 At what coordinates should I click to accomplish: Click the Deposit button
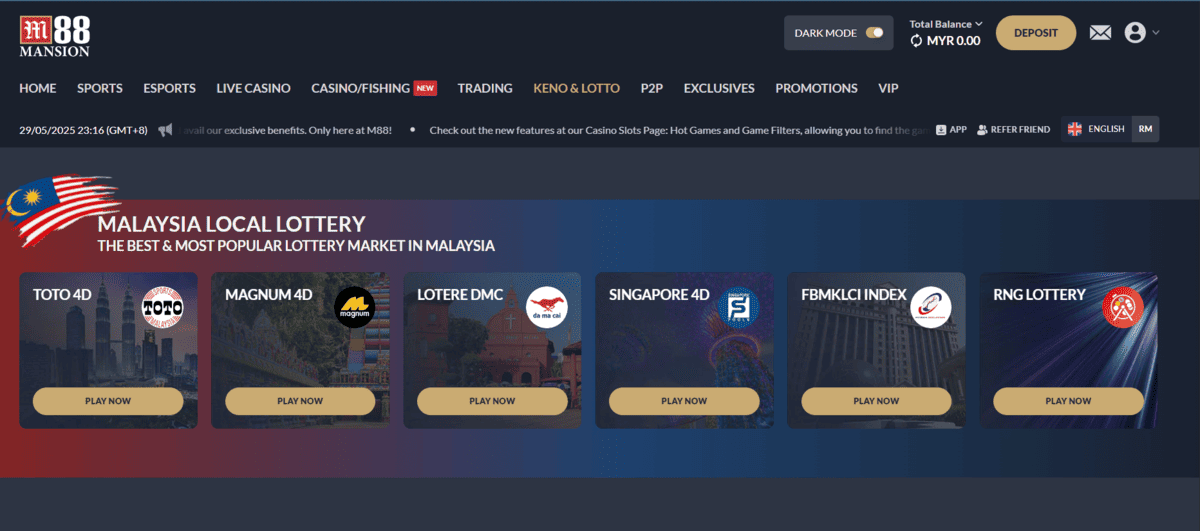1036,33
